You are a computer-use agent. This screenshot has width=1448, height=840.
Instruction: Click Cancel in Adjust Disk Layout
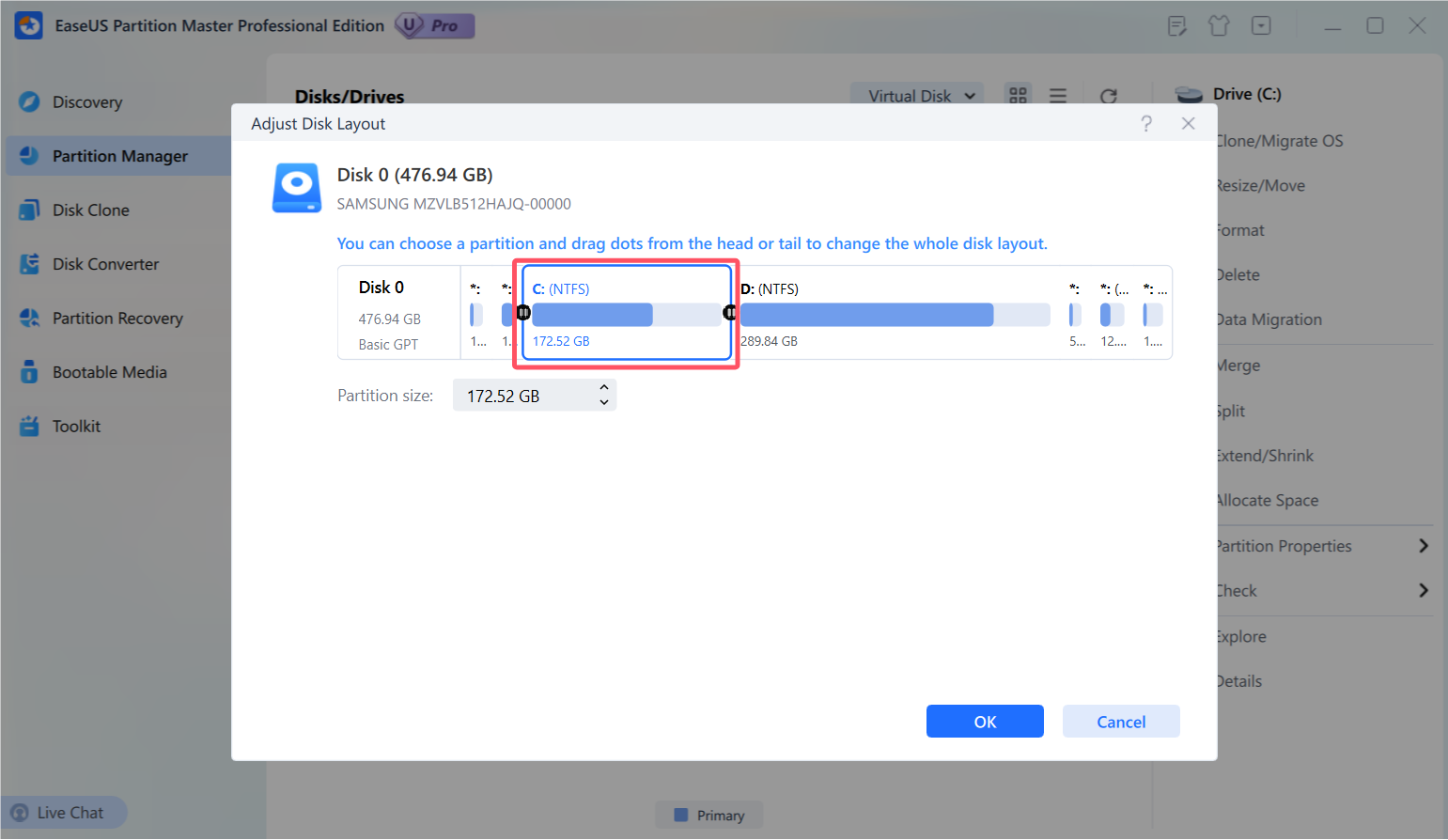coord(1121,722)
